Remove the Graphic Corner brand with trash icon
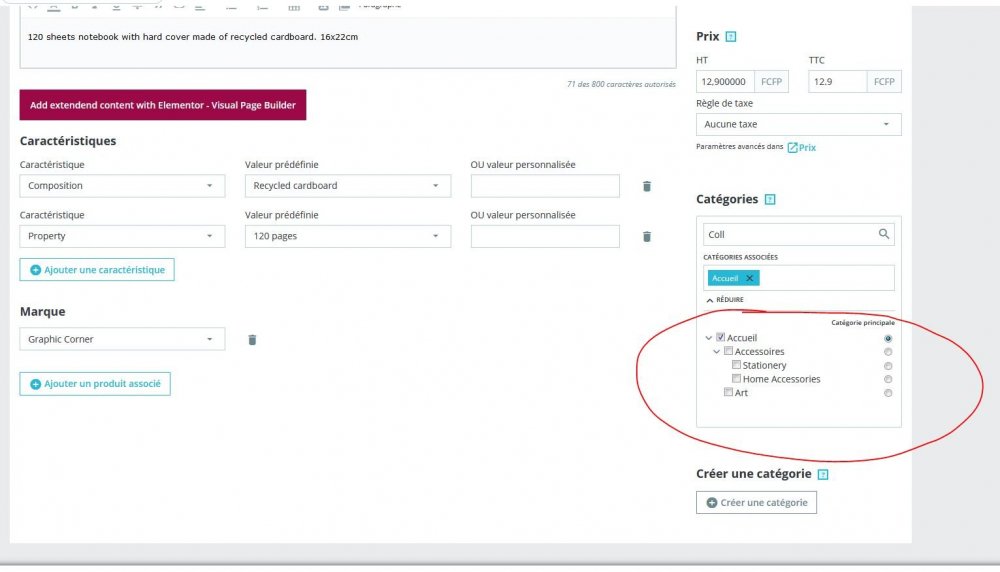The height and width of the screenshot is (572, 1000). point(252,340)
